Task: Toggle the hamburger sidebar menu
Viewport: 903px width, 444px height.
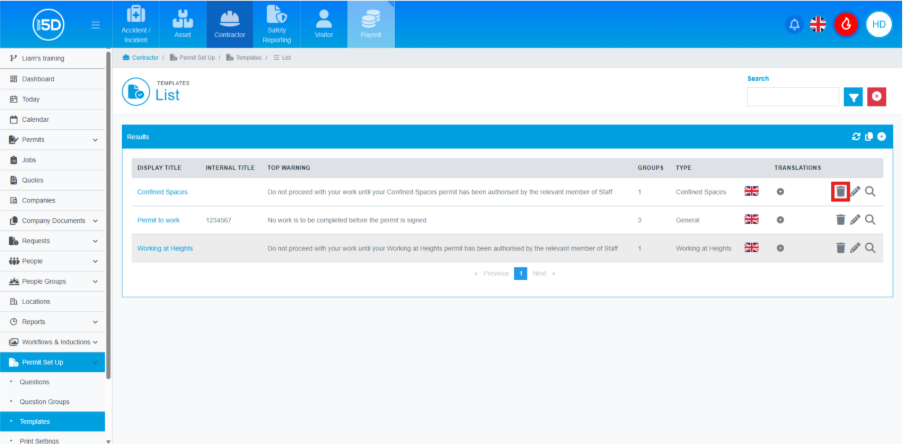Action: point(95,24)
